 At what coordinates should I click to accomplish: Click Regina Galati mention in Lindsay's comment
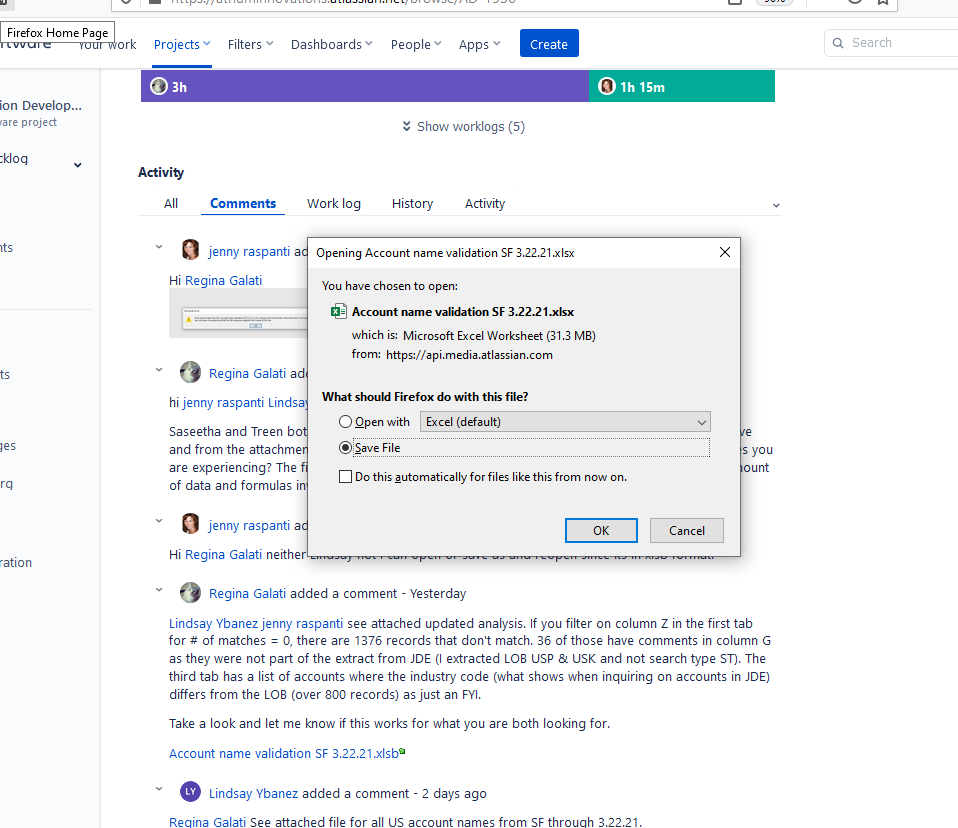tap(208, 822)
